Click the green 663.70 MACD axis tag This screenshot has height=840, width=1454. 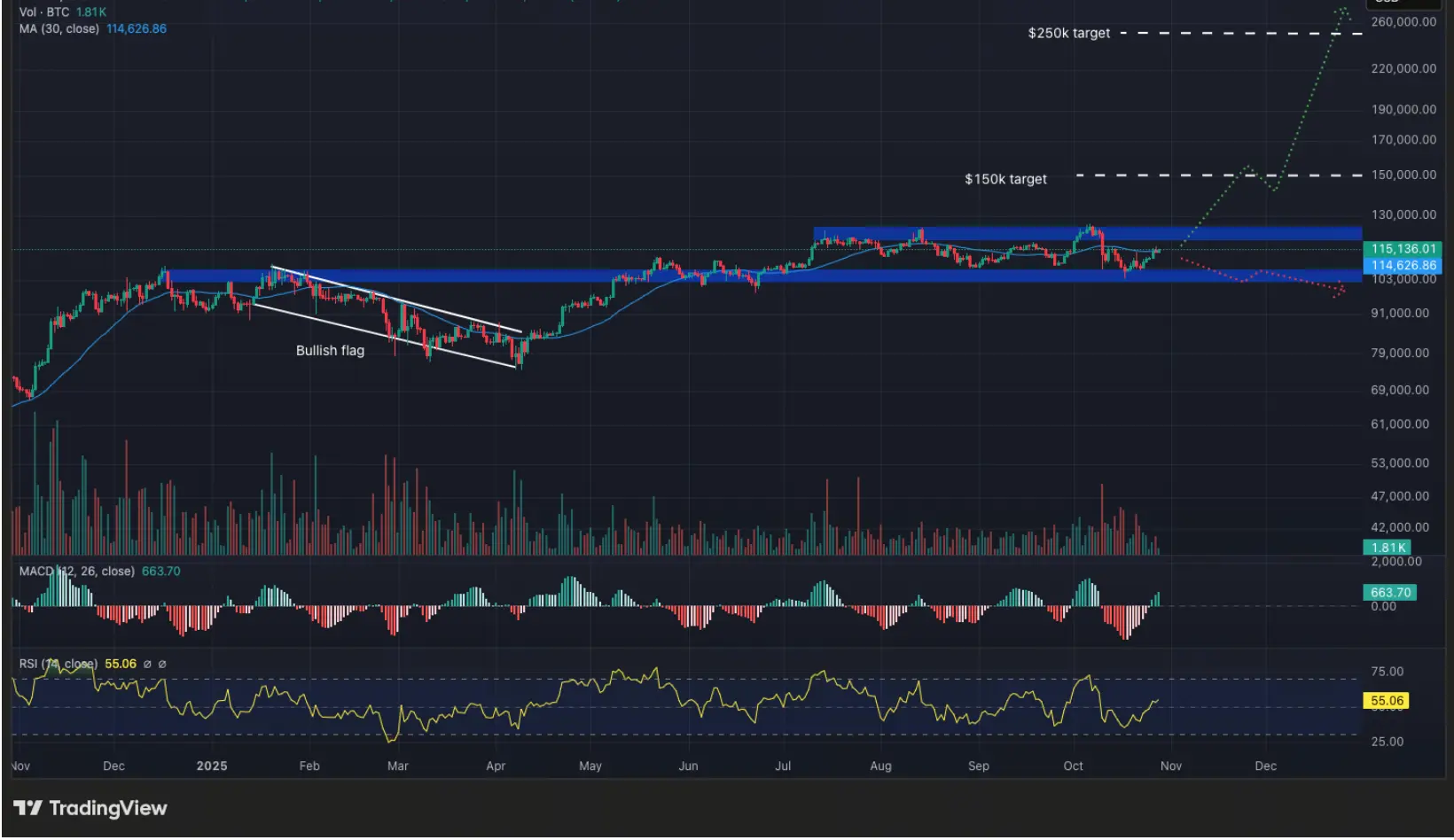click(1390, 593)
